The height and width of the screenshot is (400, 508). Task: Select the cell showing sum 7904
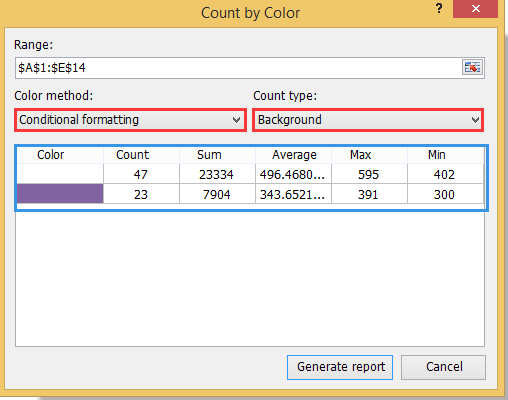coord(217,194)
